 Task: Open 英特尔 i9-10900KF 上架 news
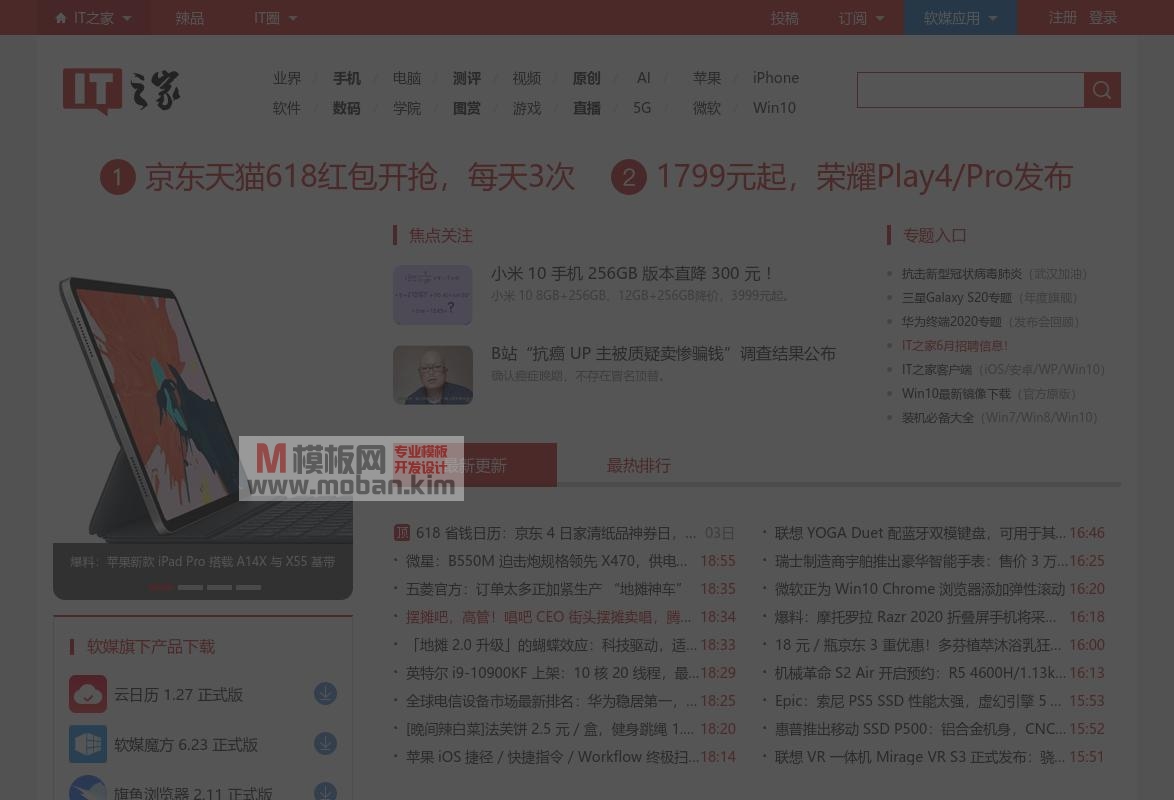(x=553, y=673)
